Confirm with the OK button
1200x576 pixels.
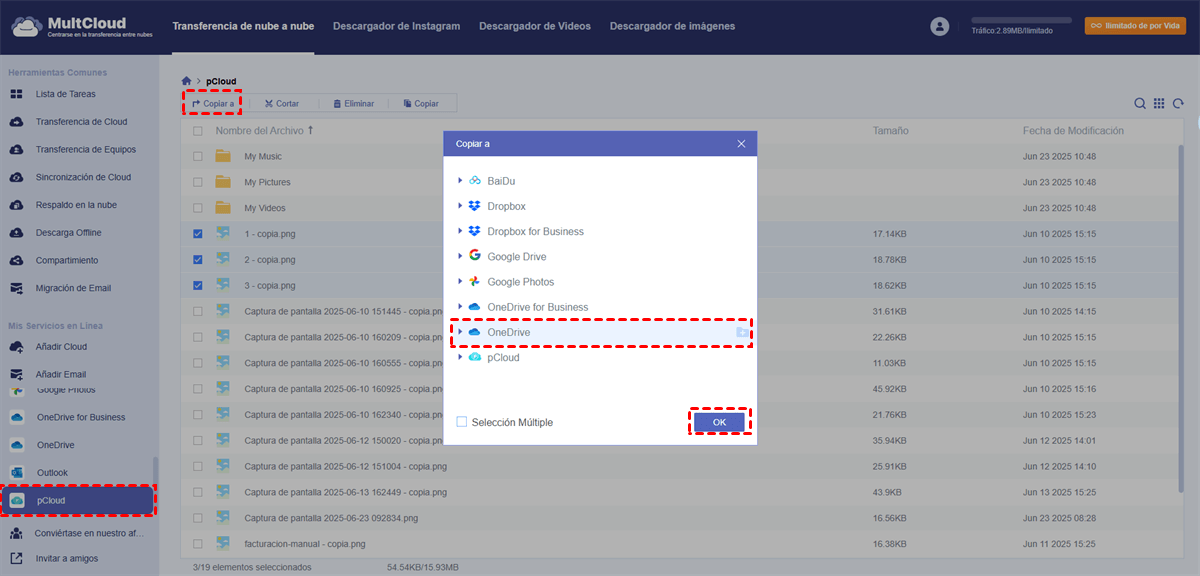(719, 422)
